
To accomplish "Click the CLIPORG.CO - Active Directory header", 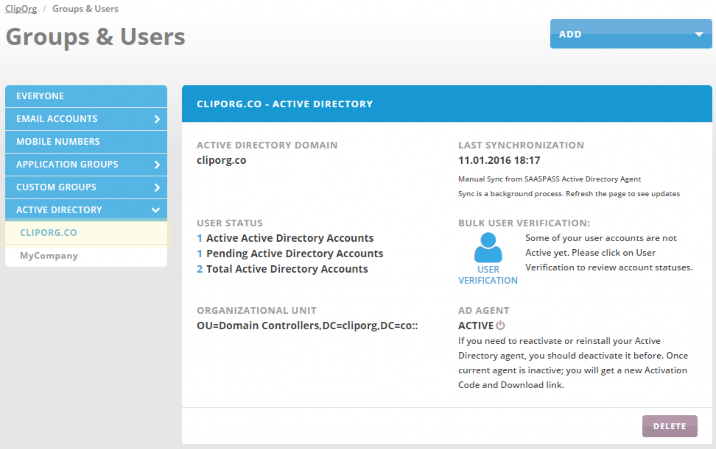I will 286,103.
